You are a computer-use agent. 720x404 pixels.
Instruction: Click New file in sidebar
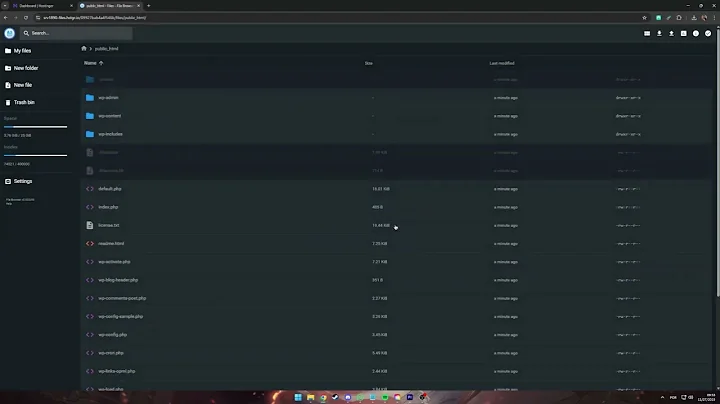[18, 85]
